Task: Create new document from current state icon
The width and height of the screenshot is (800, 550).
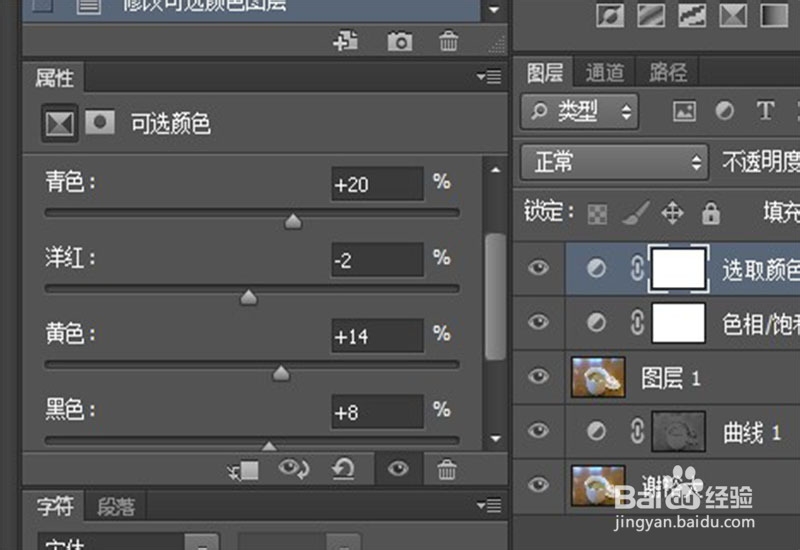Action: (345, 41)
